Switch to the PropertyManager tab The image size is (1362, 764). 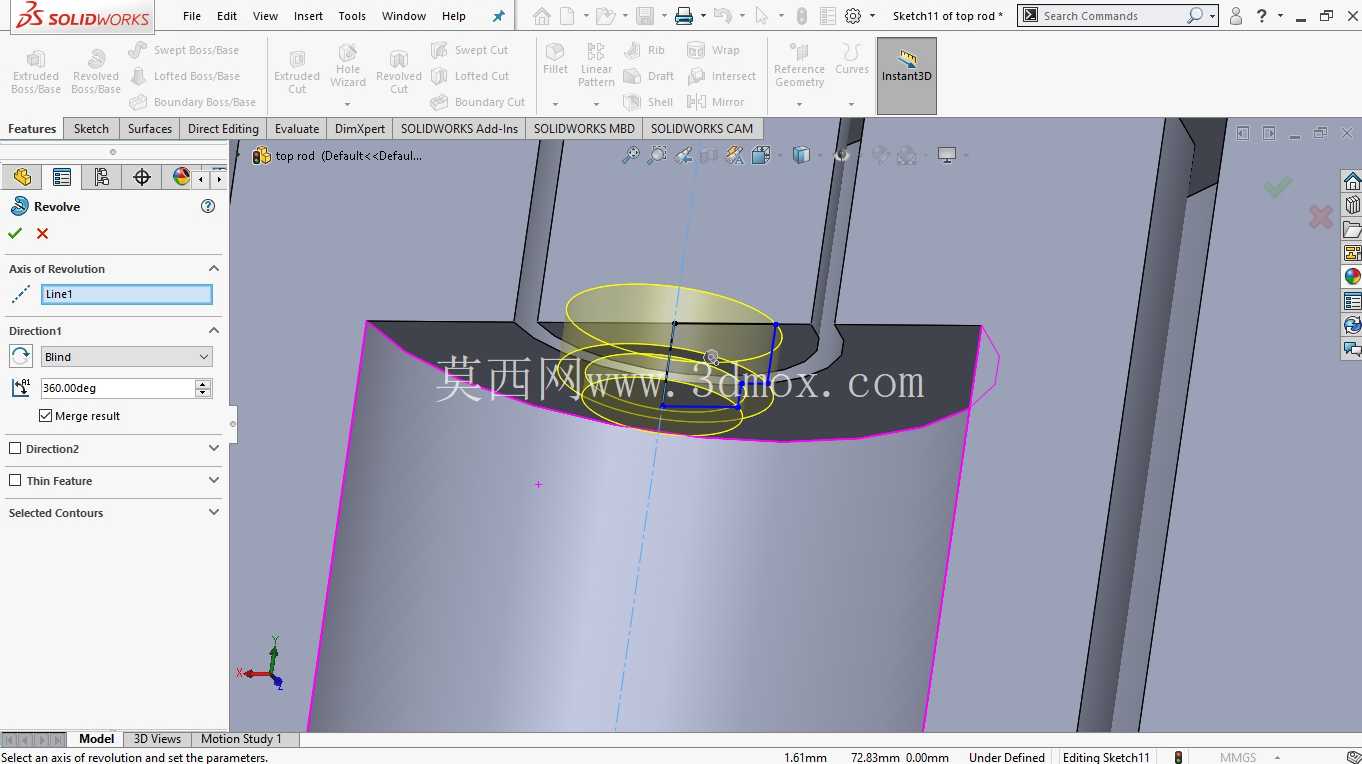(62, 177)
